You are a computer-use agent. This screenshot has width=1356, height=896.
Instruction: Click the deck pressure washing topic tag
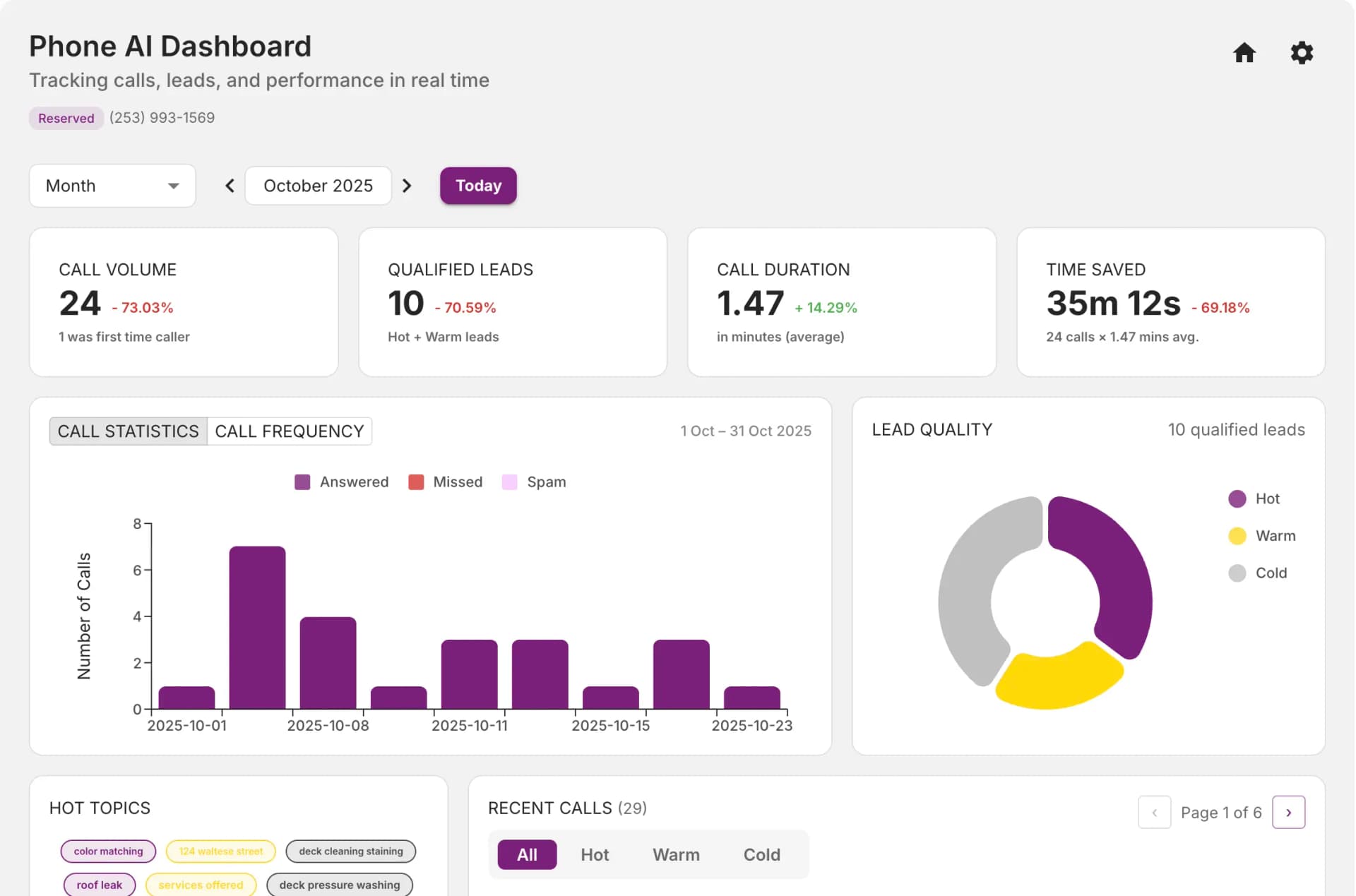340,884
